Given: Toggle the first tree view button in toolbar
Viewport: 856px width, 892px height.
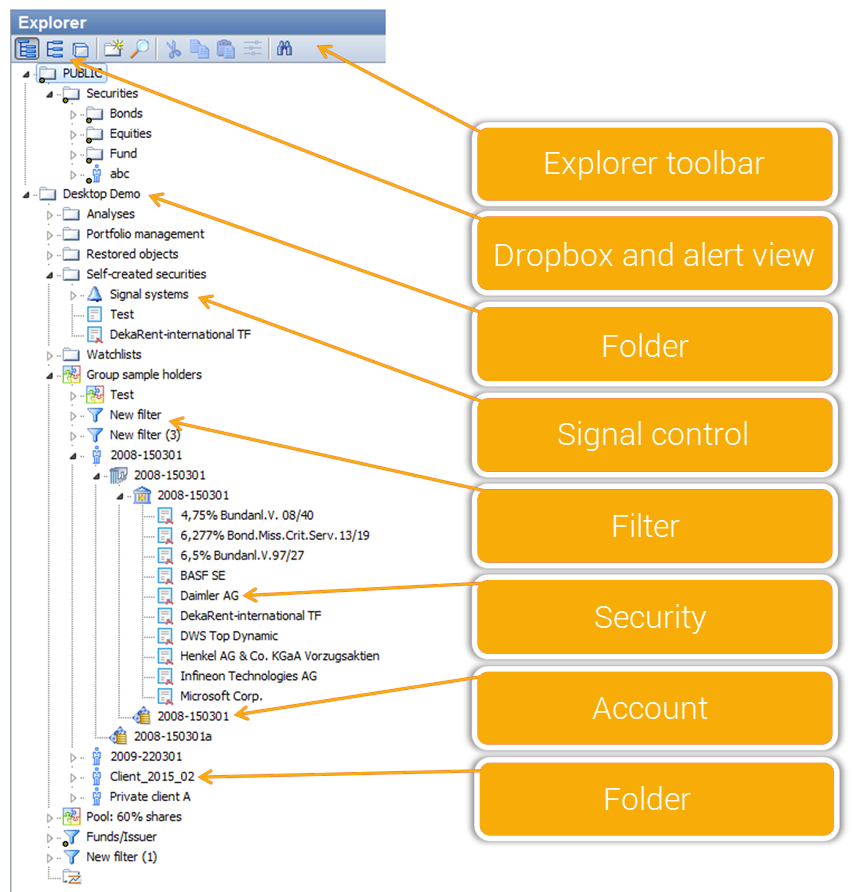Looking at the screenshot, I should [27, 49].
